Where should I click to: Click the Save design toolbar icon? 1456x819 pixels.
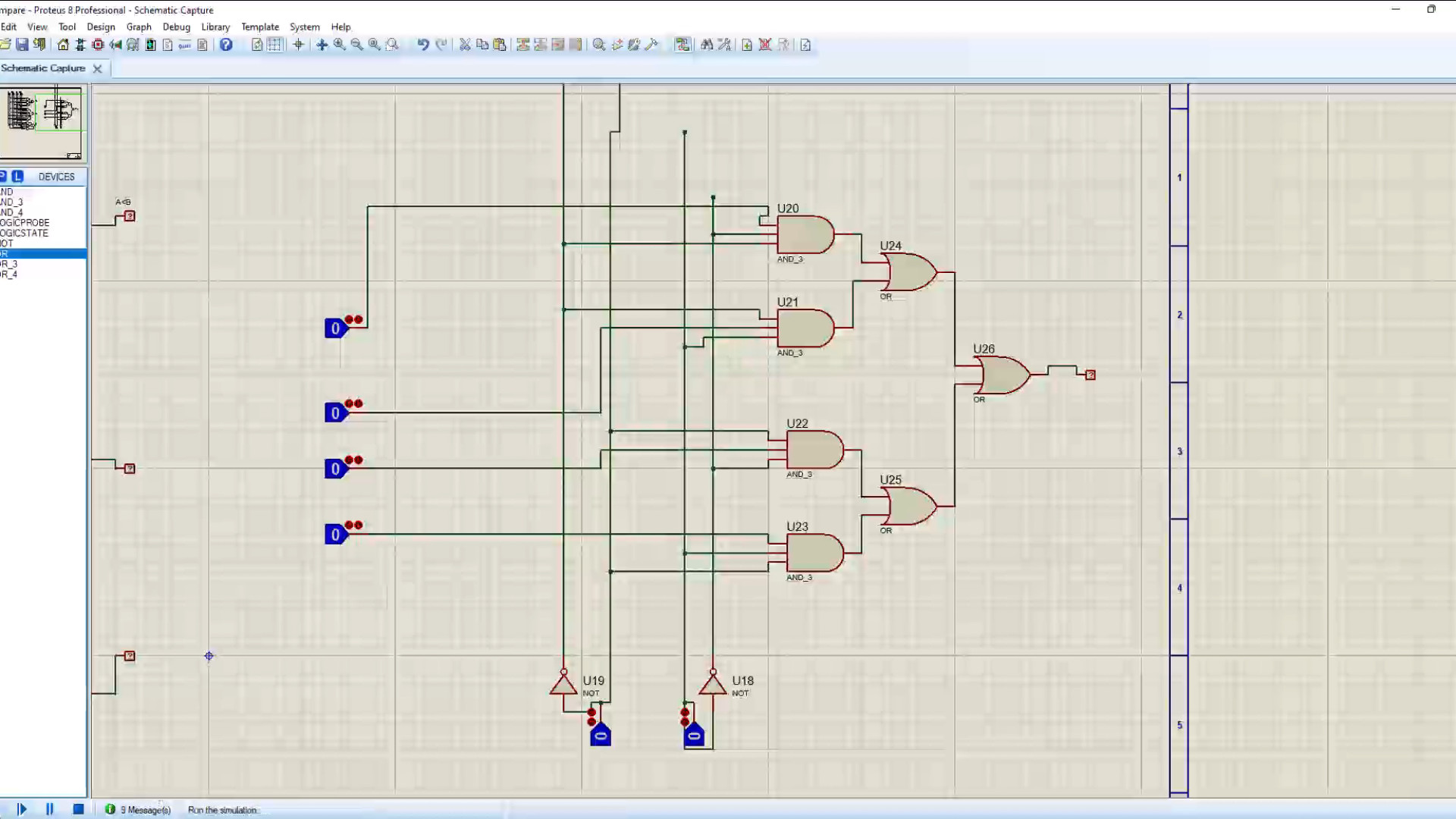click(x=22, y=45)
